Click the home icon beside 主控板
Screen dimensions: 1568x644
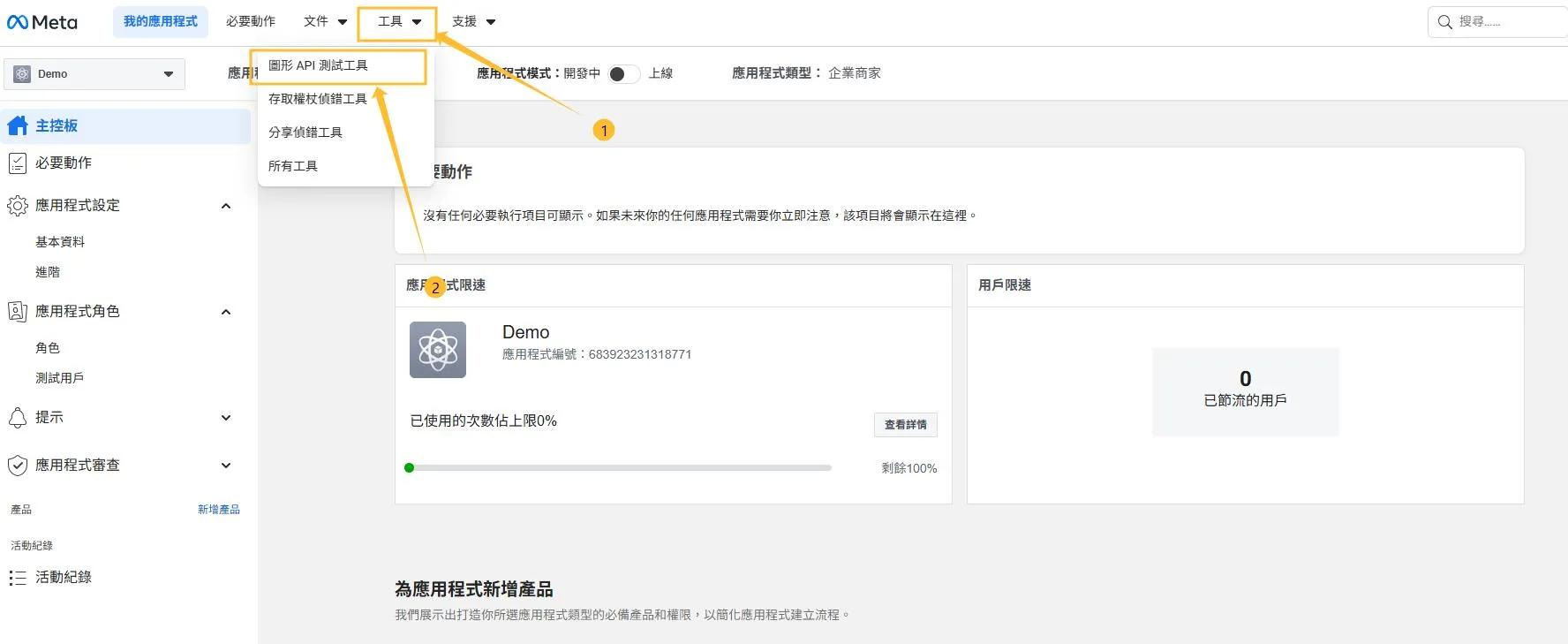pos(18,125)
